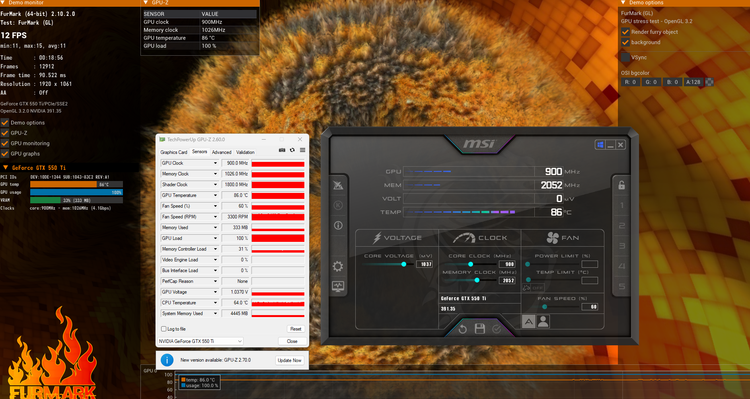The image size is (750, 399).
Task: Click the Windows startup icon in Afterburner
Action: coord(600,144)
